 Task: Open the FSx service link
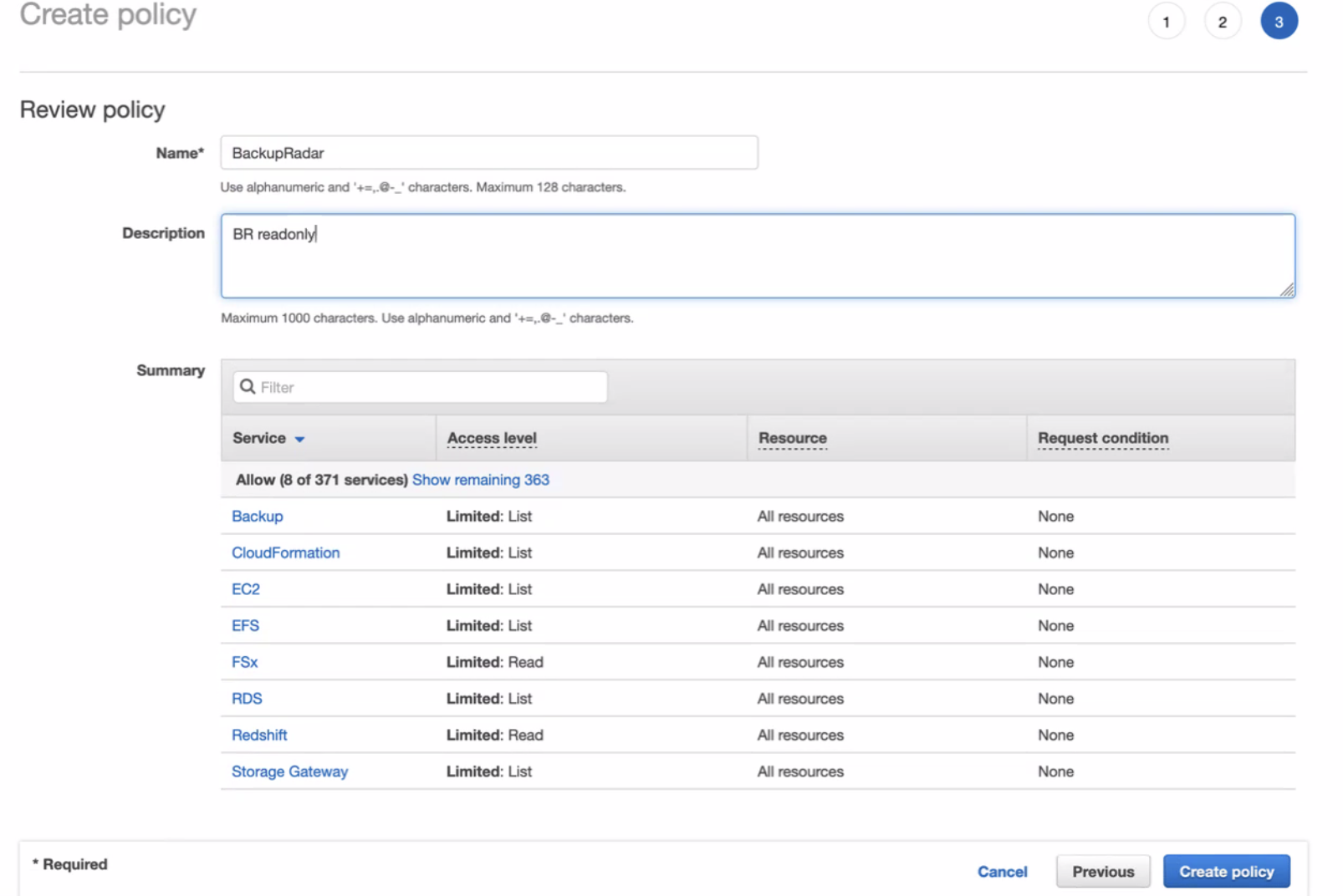click(x=245, y=662)
